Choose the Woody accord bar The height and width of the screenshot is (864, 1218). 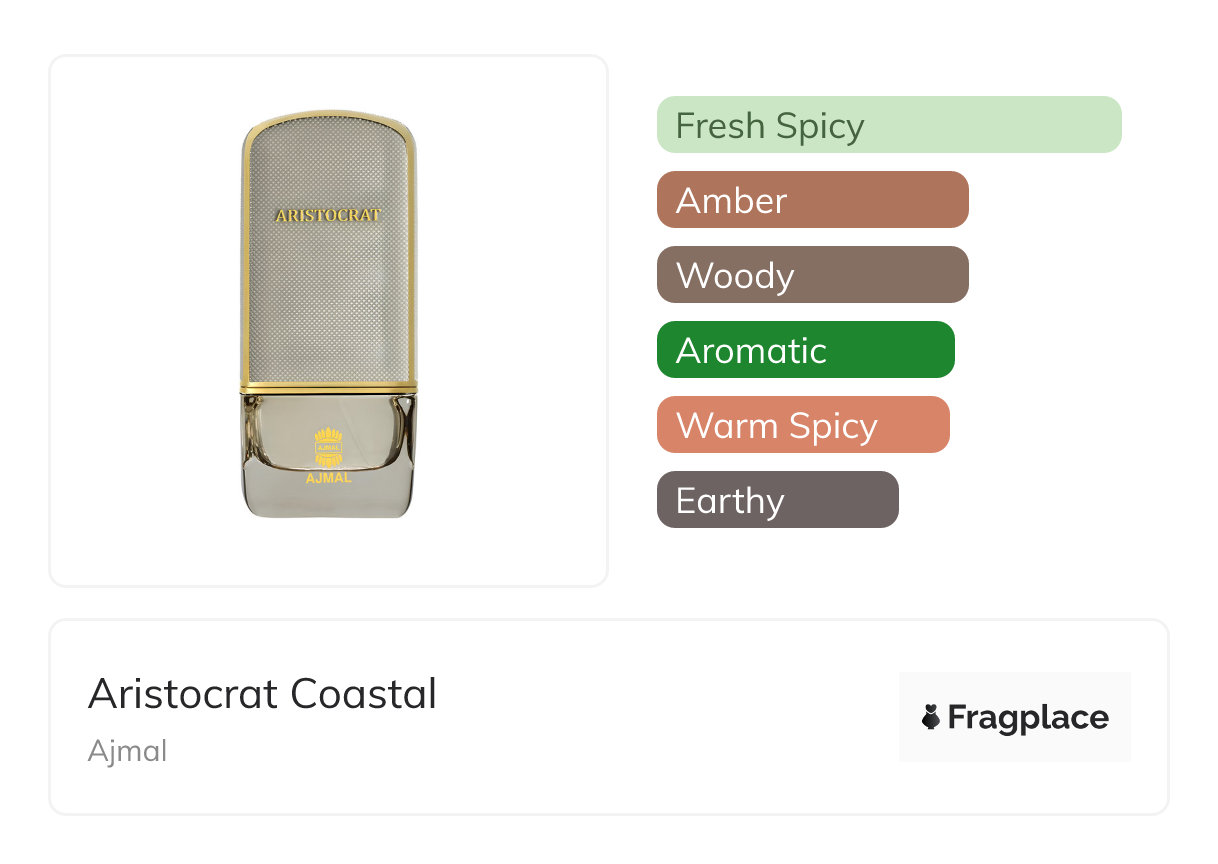(812, 275)
